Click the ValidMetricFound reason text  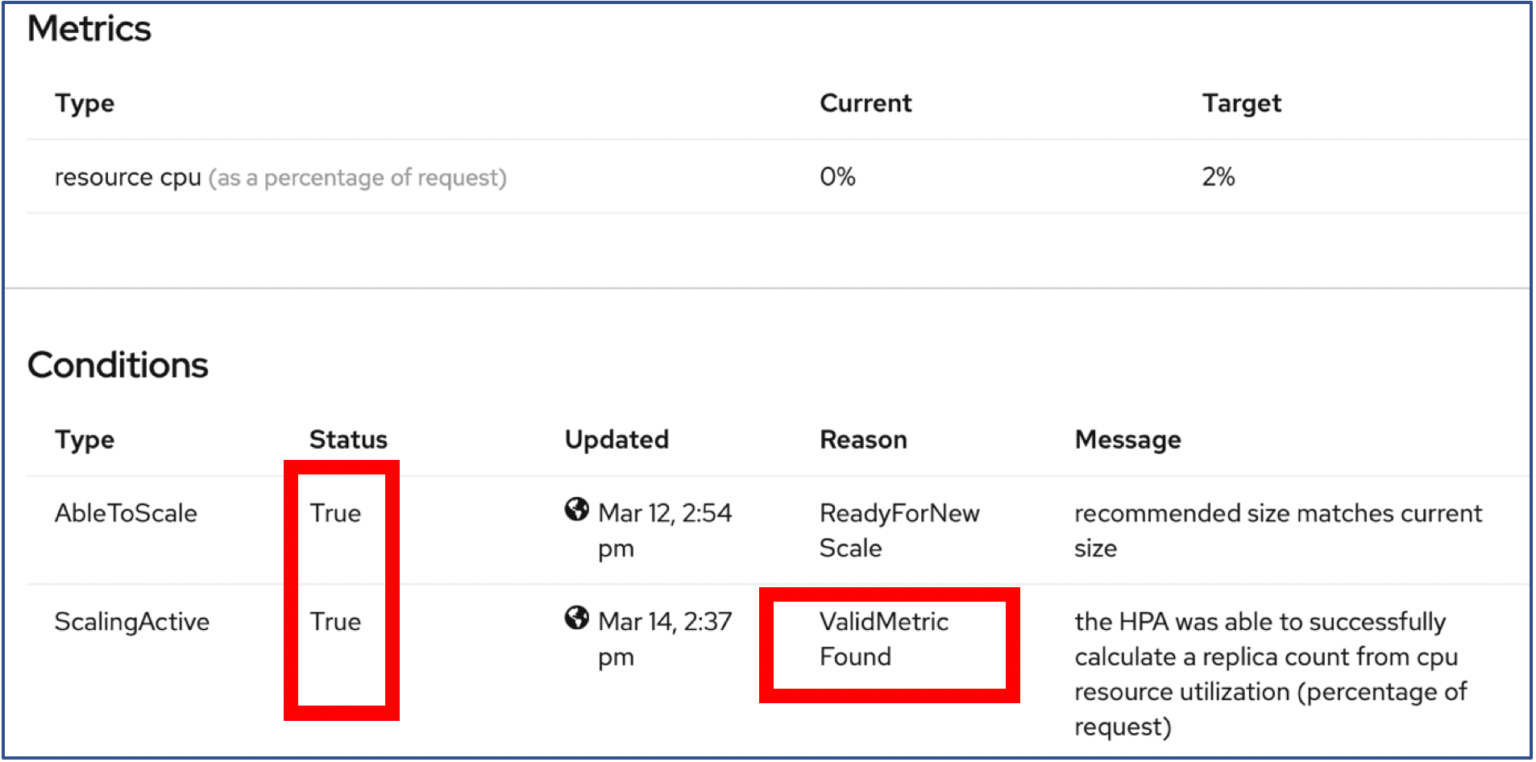[884, 638]
